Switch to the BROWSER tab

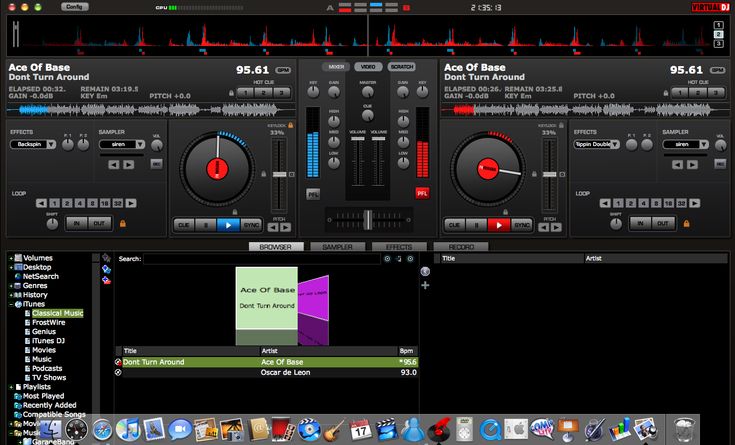coord(276,247)
